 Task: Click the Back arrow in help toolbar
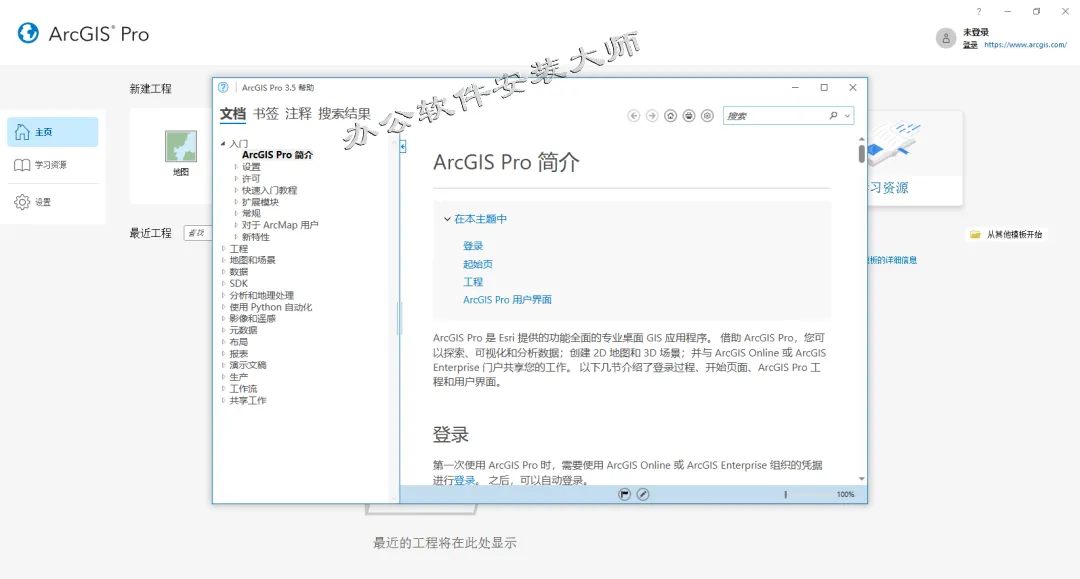tap(634, 116)
